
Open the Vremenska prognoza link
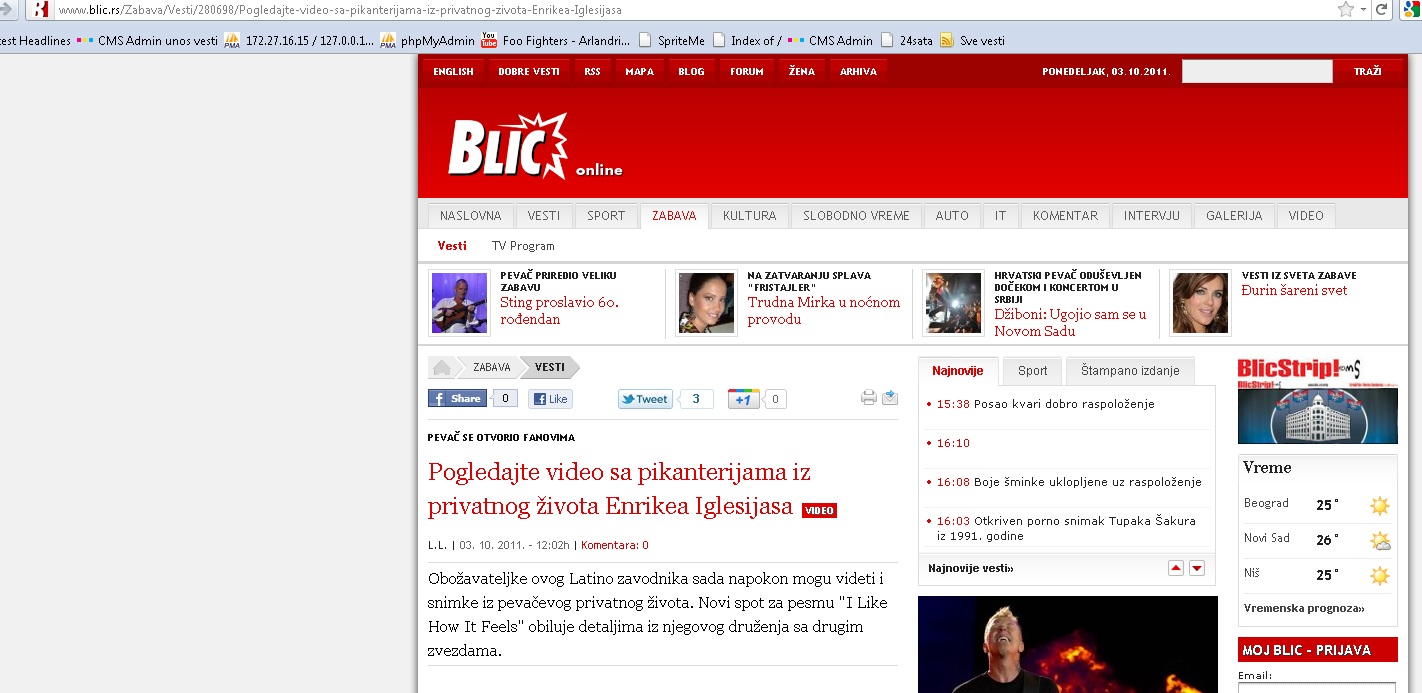pos(1303,608)
